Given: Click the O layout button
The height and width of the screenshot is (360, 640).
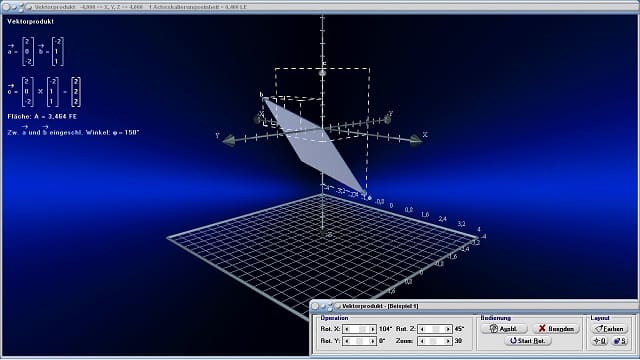Looking at the screenshot, I should point(599,341).
